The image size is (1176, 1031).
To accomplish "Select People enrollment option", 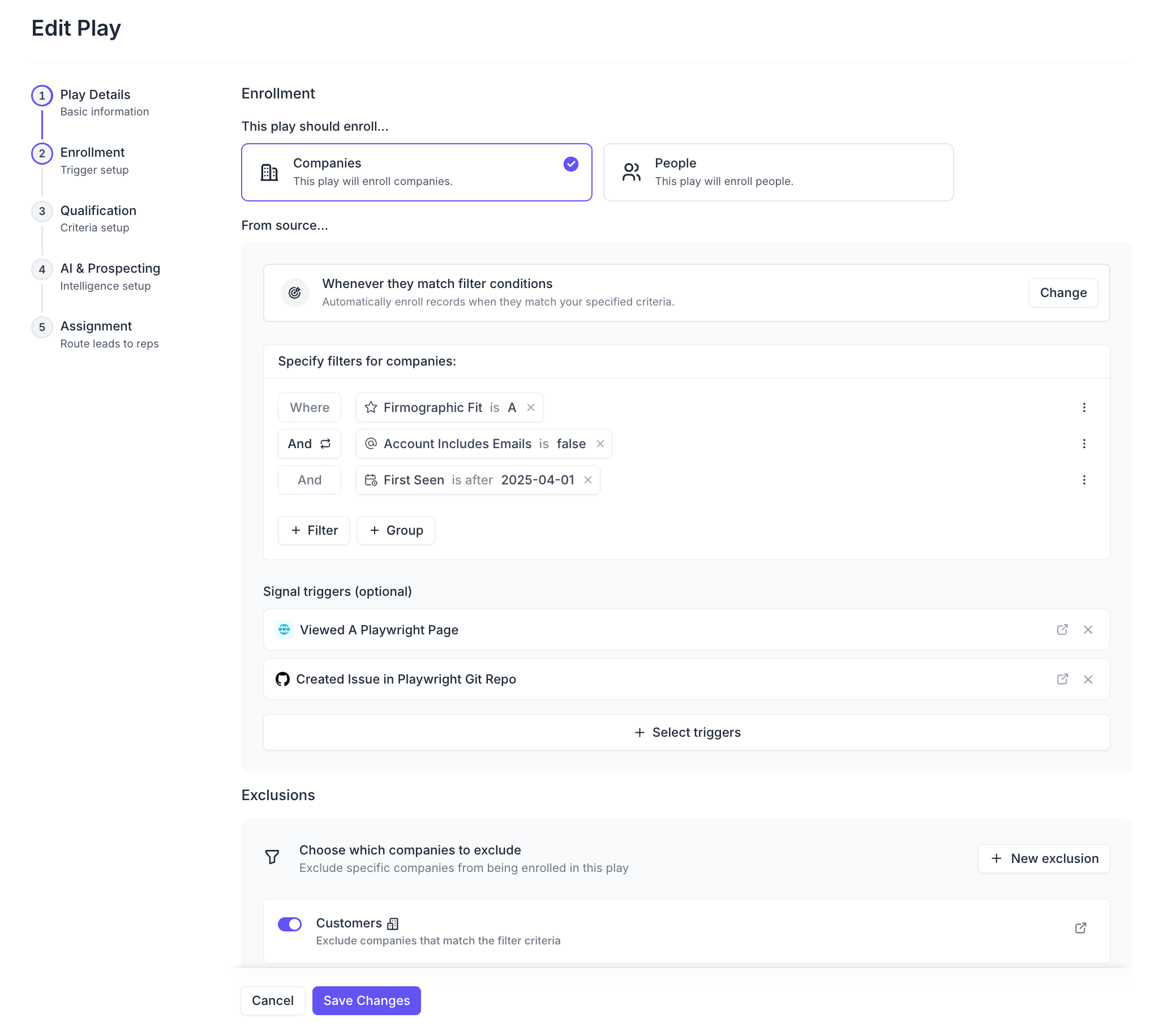I will pyautogui.click(x=778, y=172).
